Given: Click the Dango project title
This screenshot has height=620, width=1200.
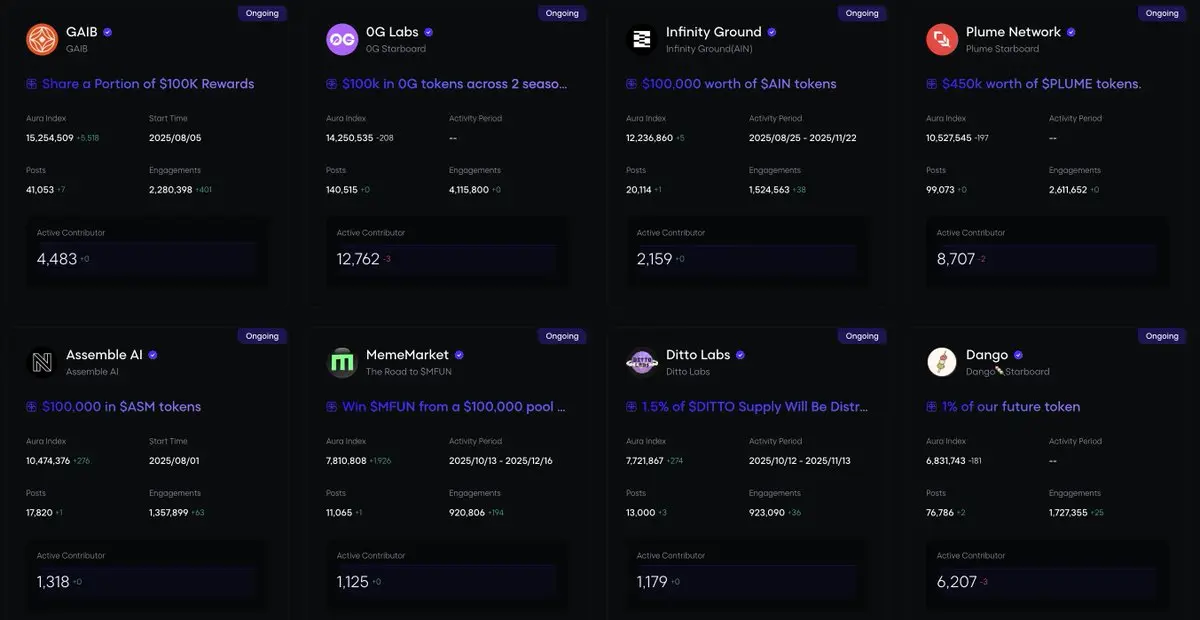Looking at the screenshot, I should tap(987, 355).
